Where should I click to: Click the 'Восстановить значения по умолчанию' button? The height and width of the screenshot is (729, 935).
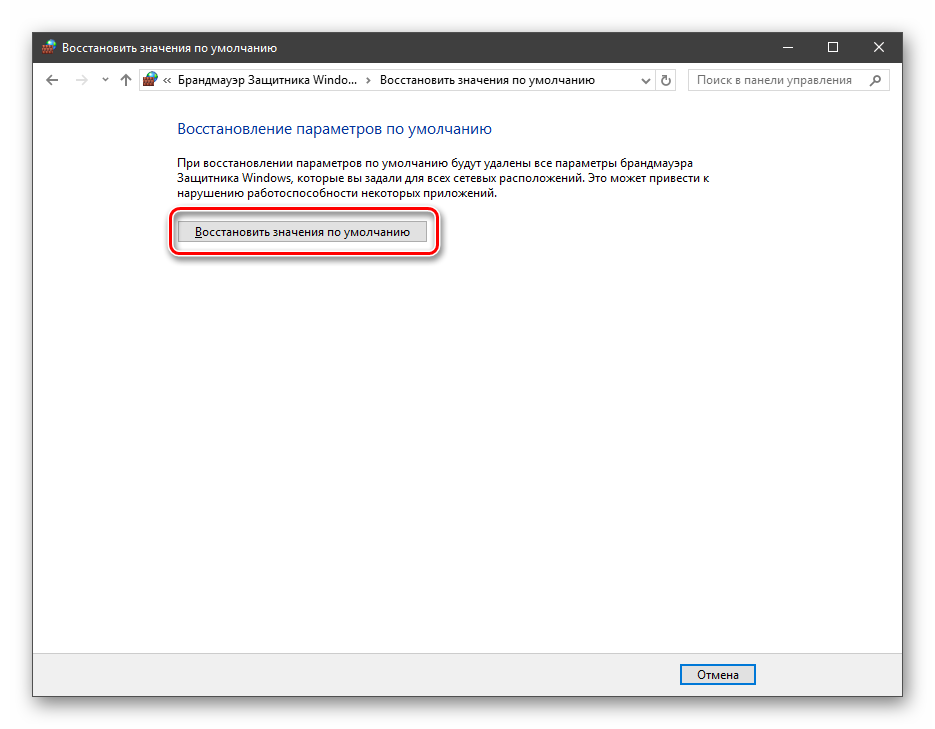(302, 232)
